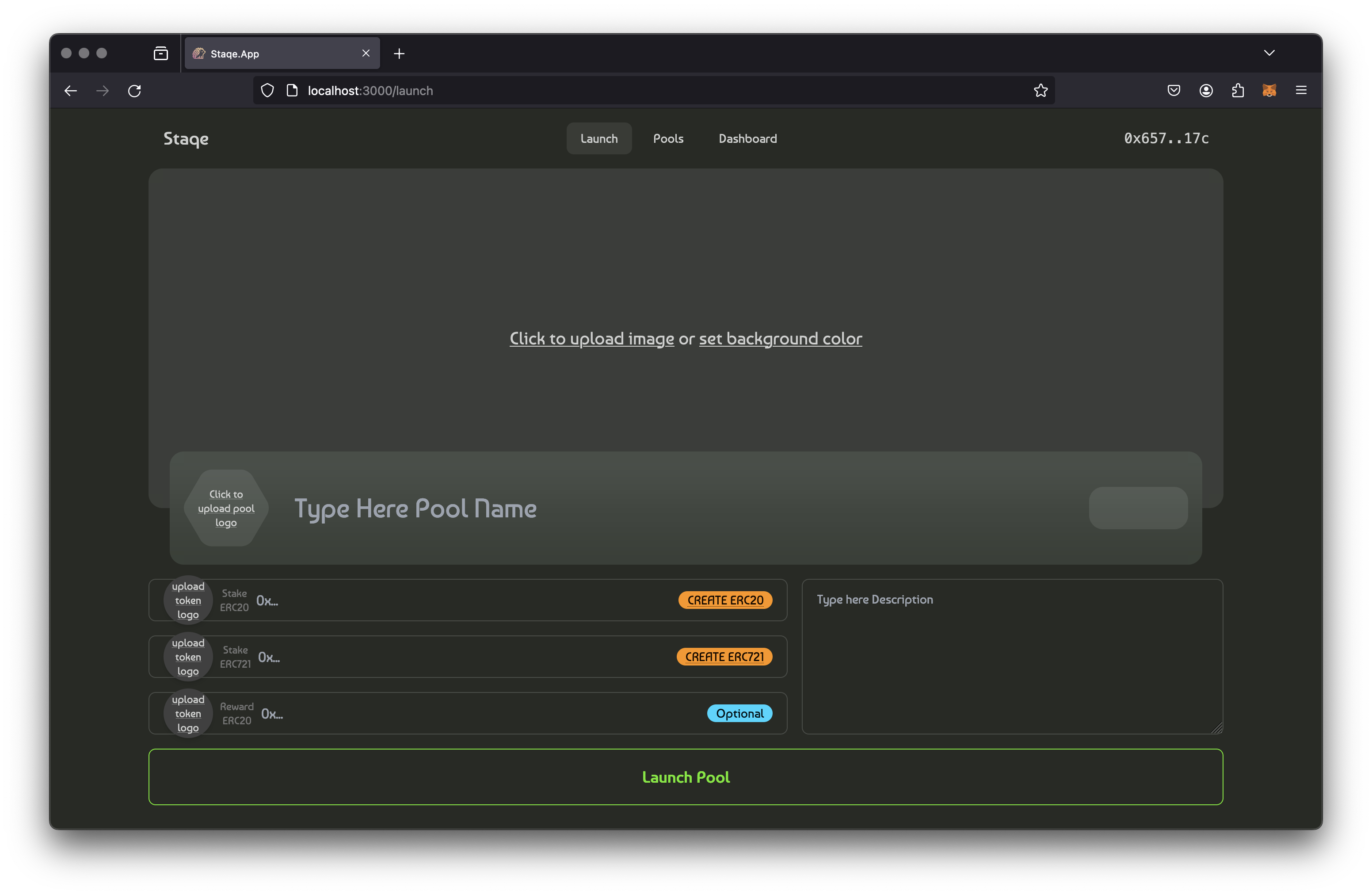Open the Dashboard tab
Screen dimensions: 1372x895
(x=747, y=138)
